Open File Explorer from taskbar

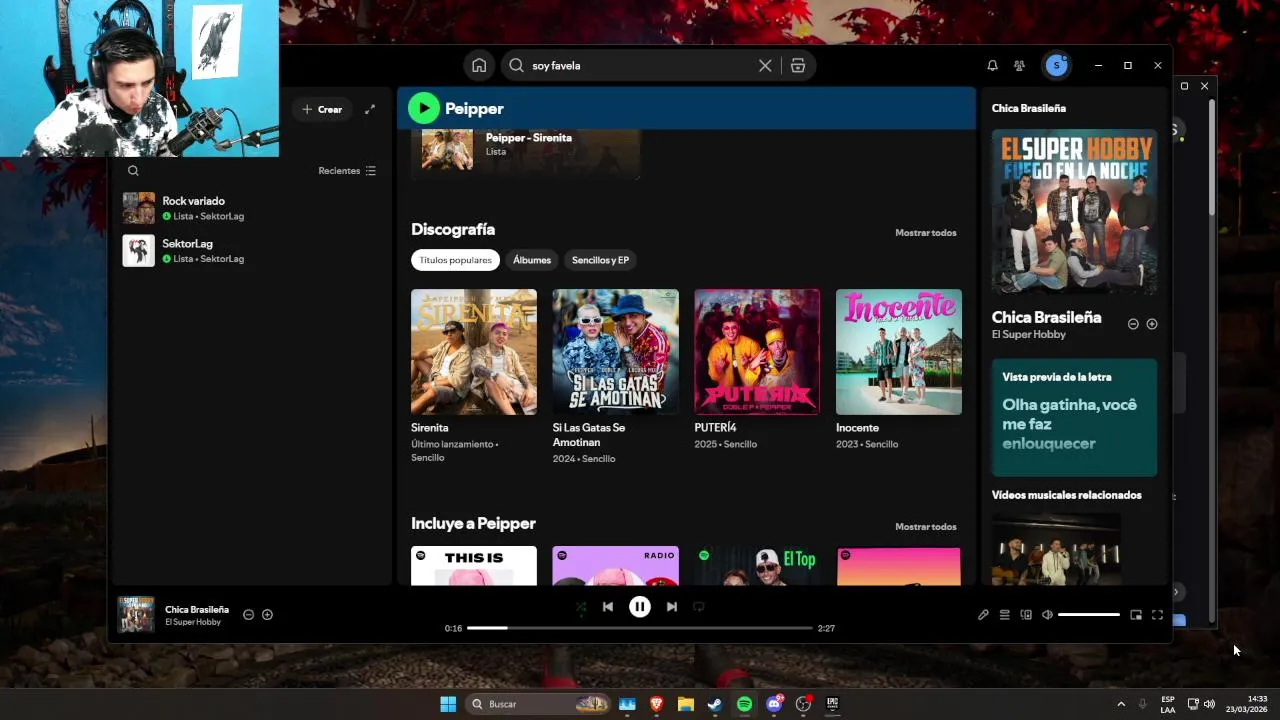pyautogui.click(x=686, y=704)
